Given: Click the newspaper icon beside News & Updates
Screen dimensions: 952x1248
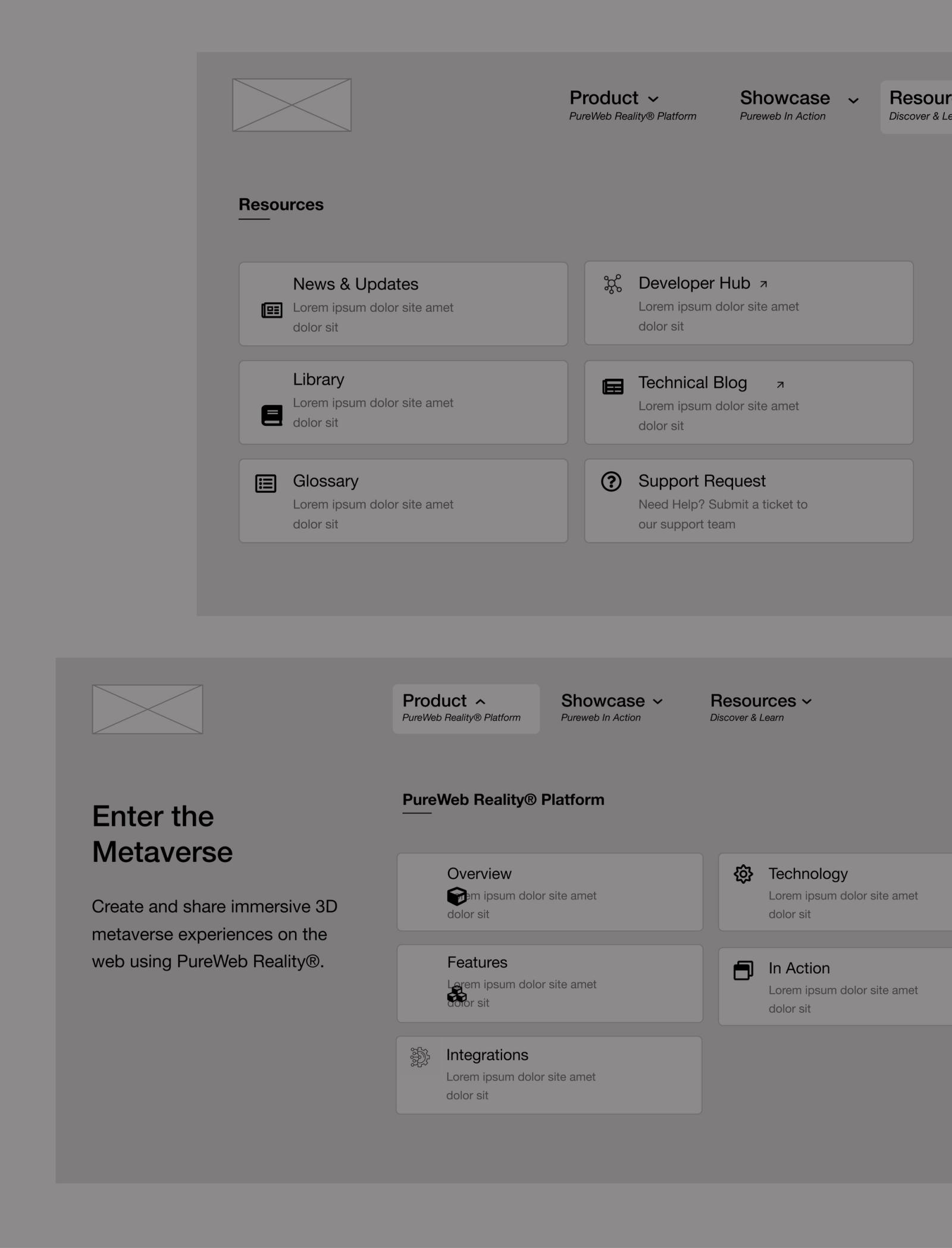Looking at the screenshot, I should [x=271, y=311].
